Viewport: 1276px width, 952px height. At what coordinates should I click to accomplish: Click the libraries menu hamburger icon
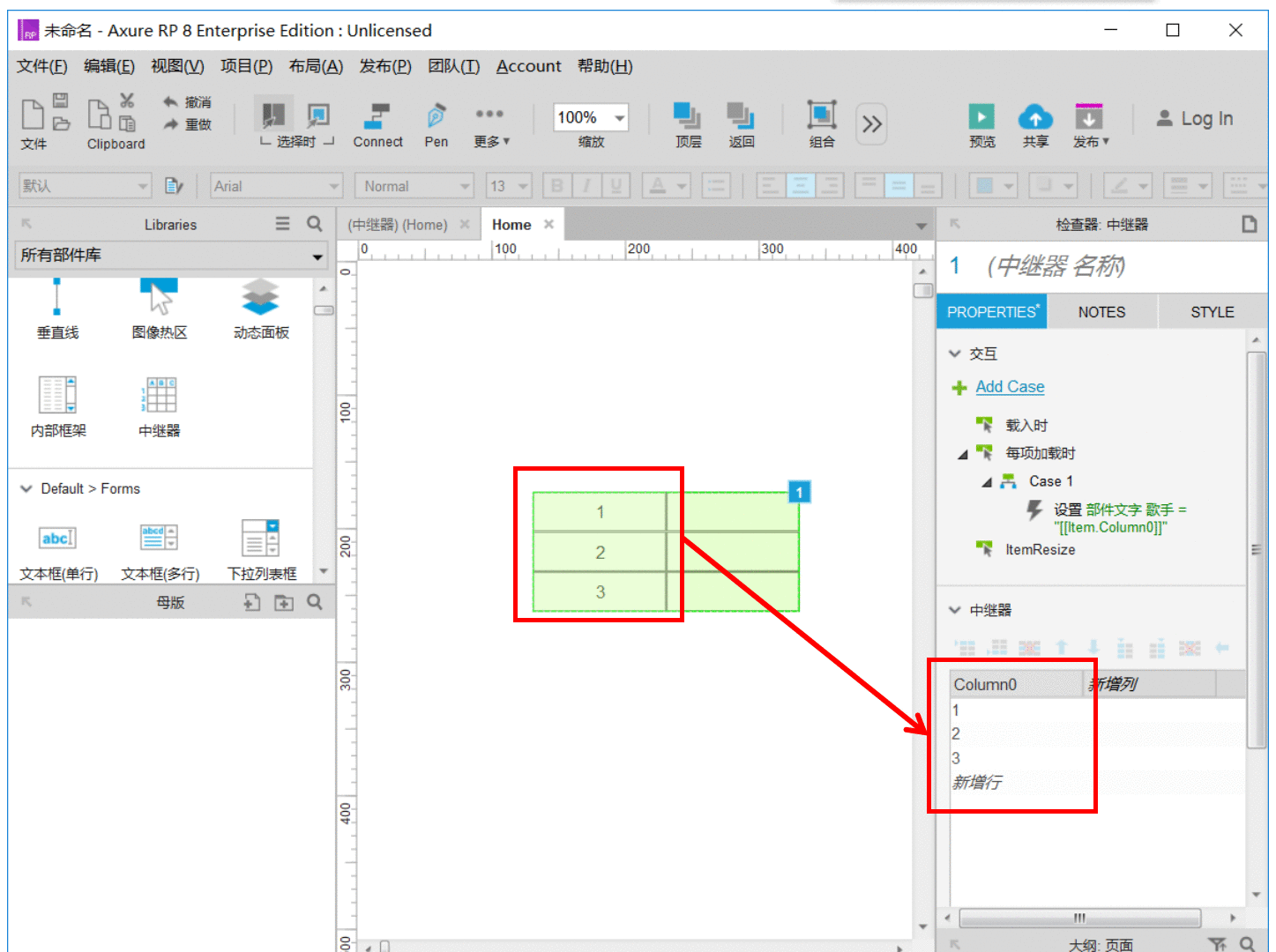coord(282,224)
